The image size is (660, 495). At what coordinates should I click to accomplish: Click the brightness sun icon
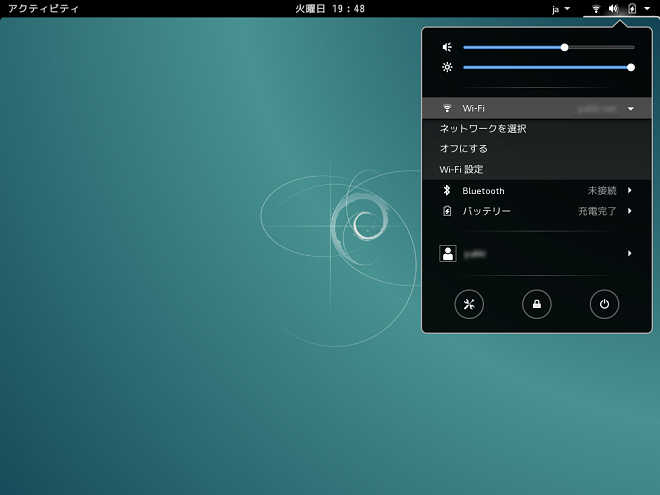click(447, 67)
